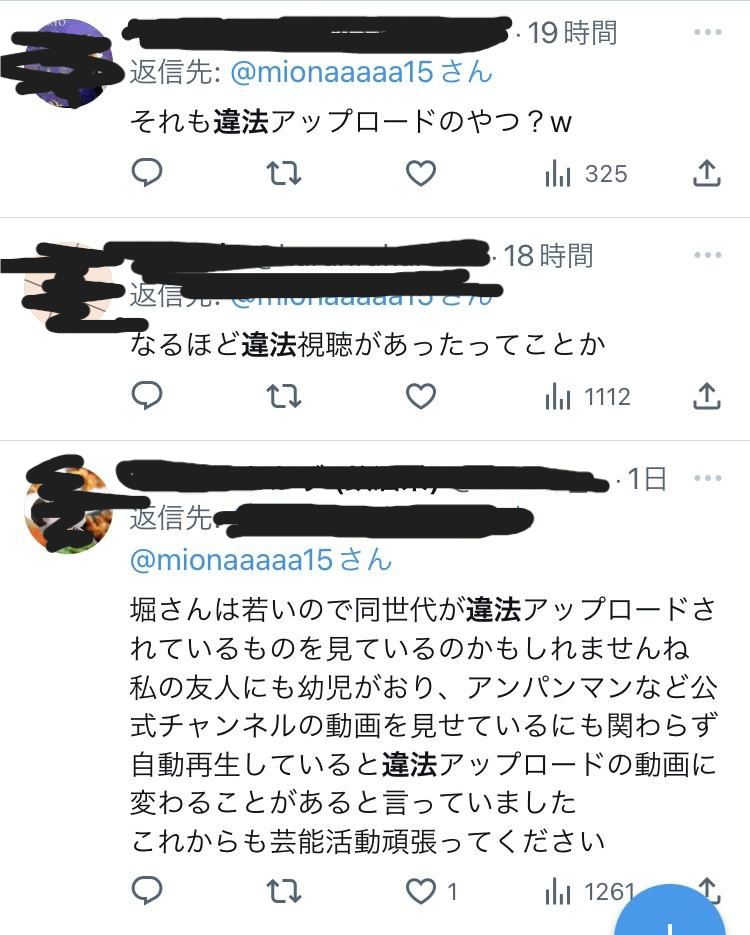750x935 pixels.
Task: Like the tweet with 325 views
Action: coord(421,174)
